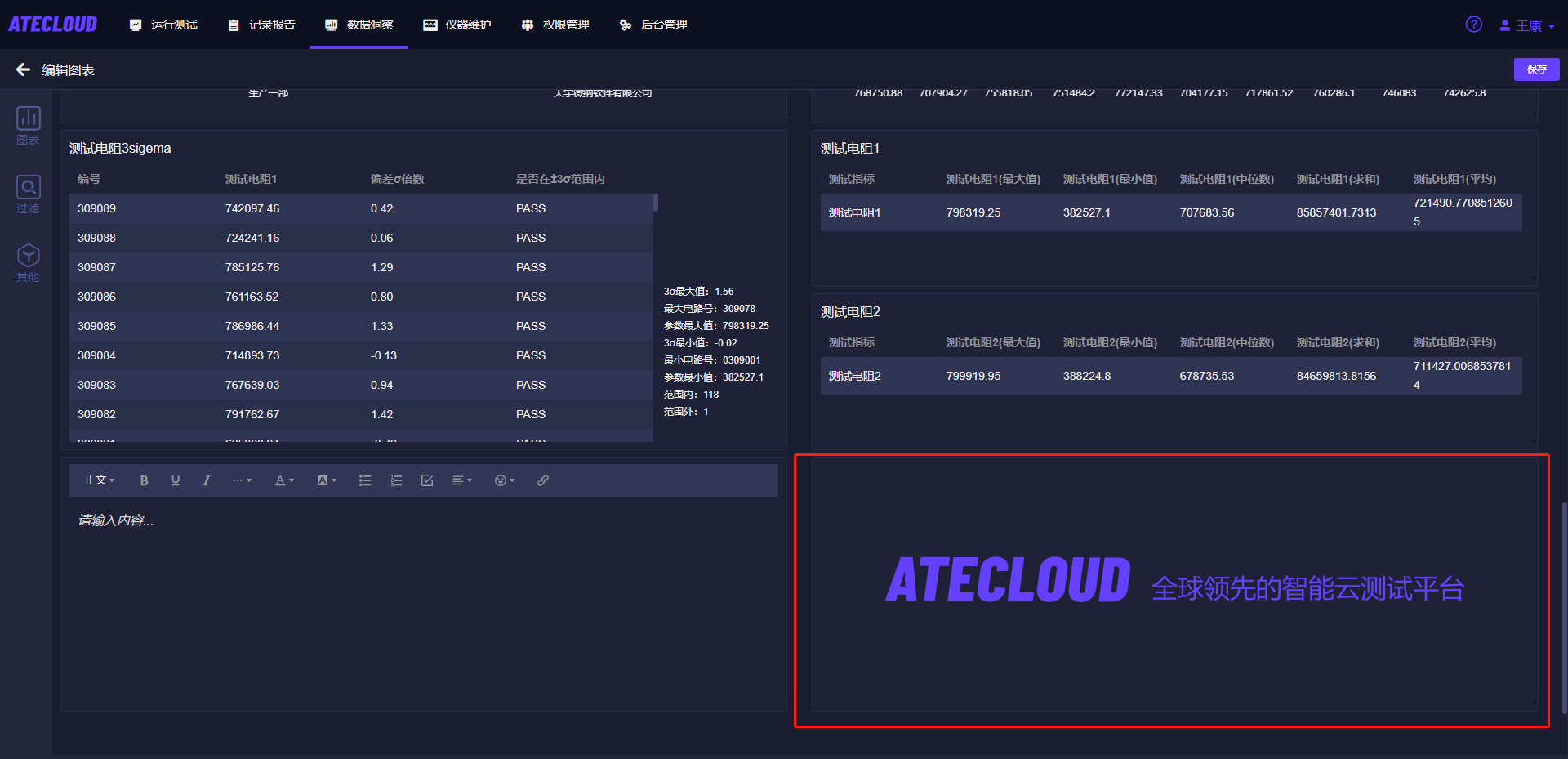
Task: Click the 798319.25 maximum value cell
Action: tap(973, 212)
